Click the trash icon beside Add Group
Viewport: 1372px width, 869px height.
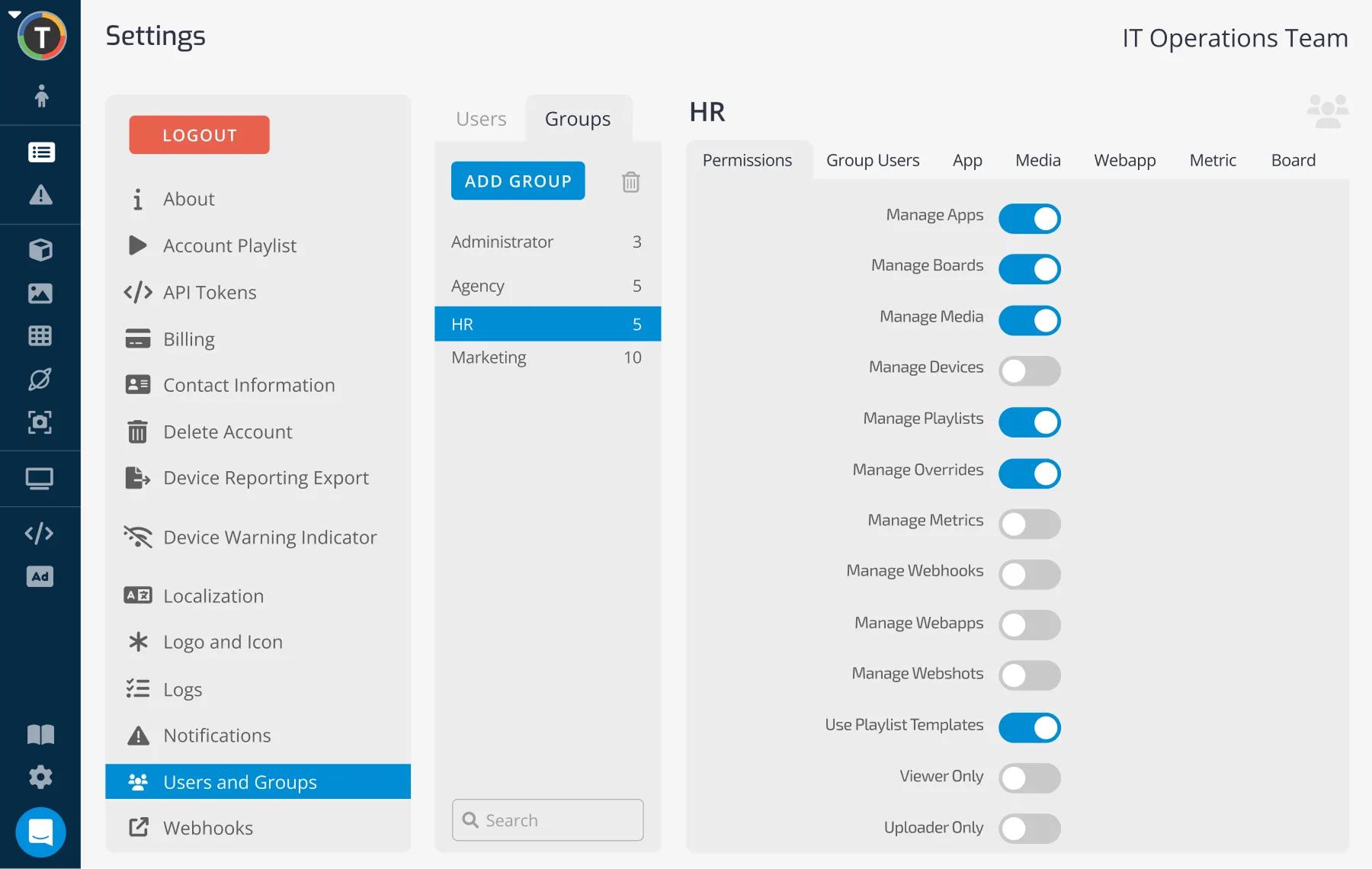[630, 182]
